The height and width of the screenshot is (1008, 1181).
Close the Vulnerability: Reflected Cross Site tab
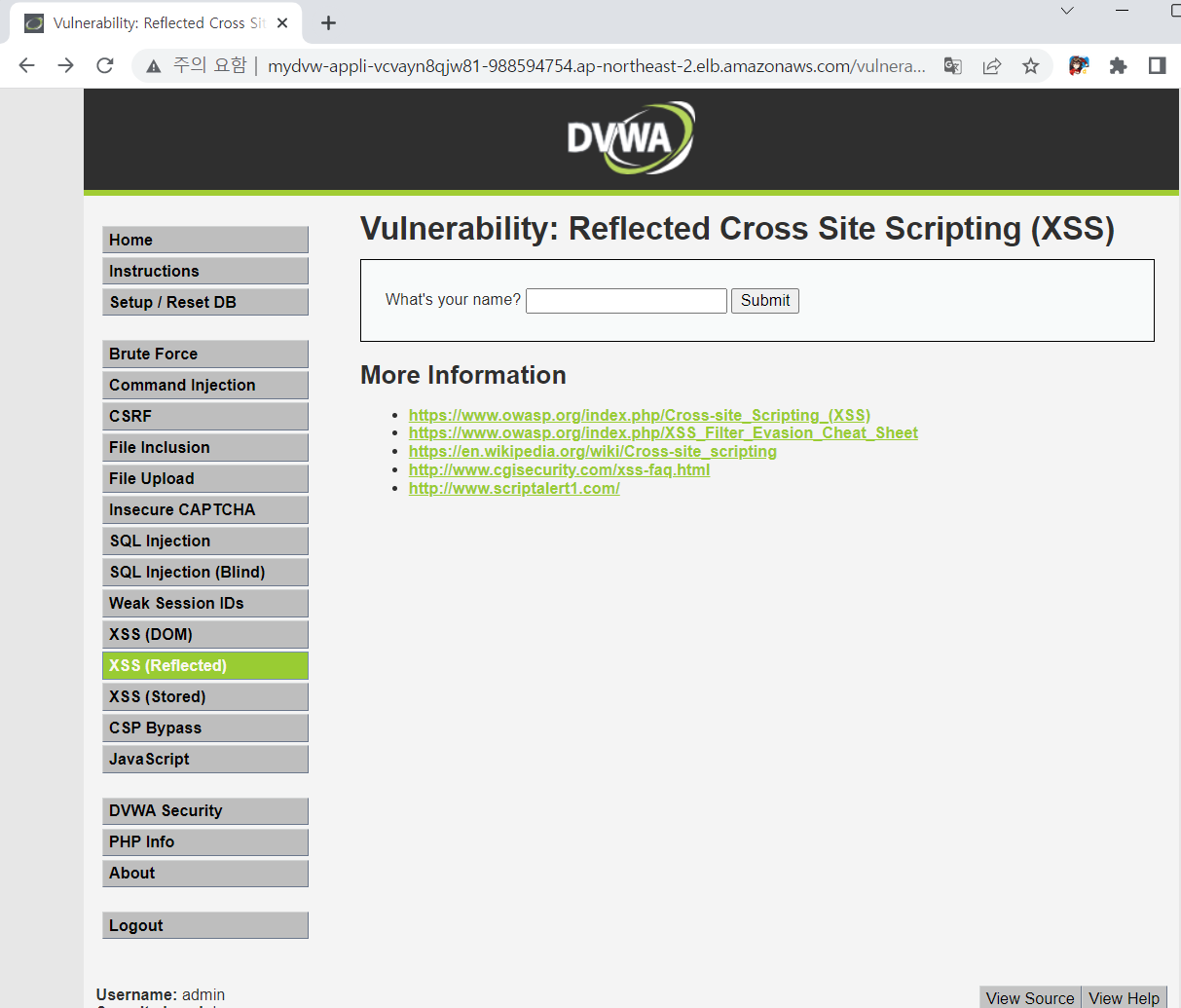coord(282,22)
